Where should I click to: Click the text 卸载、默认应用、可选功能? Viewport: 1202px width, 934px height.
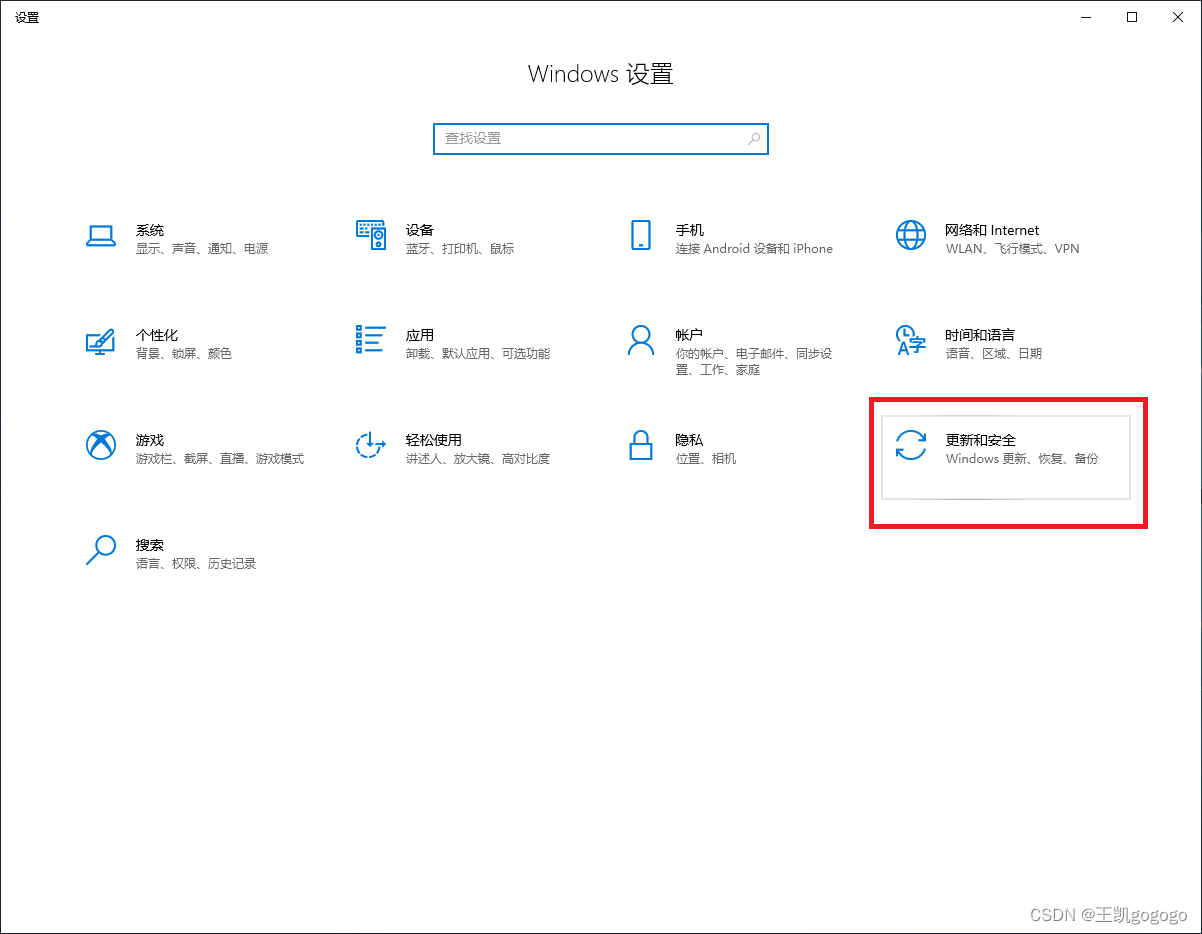pyautogui.click(x=478, y=354)
